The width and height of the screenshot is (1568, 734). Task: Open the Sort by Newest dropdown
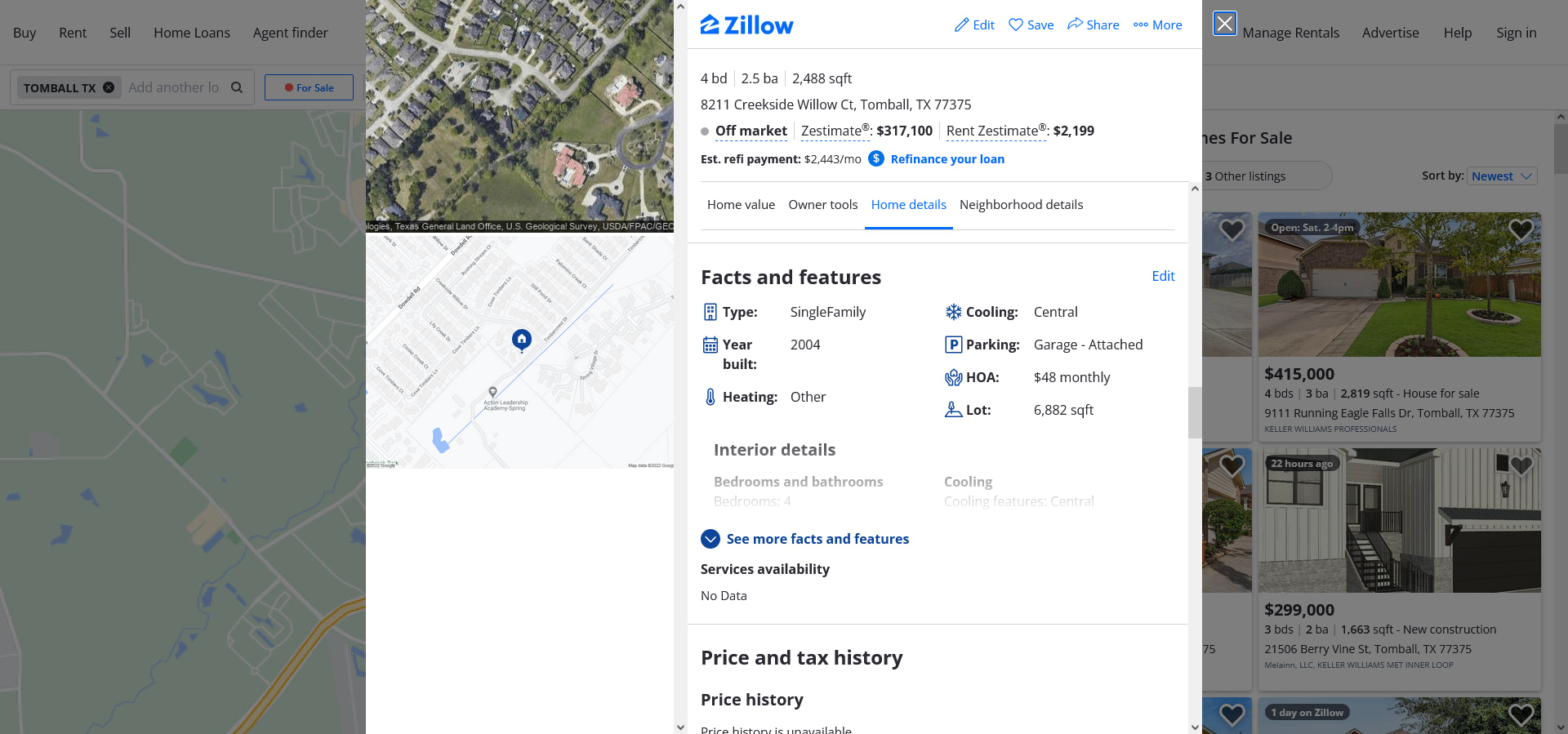[1503, 176]
